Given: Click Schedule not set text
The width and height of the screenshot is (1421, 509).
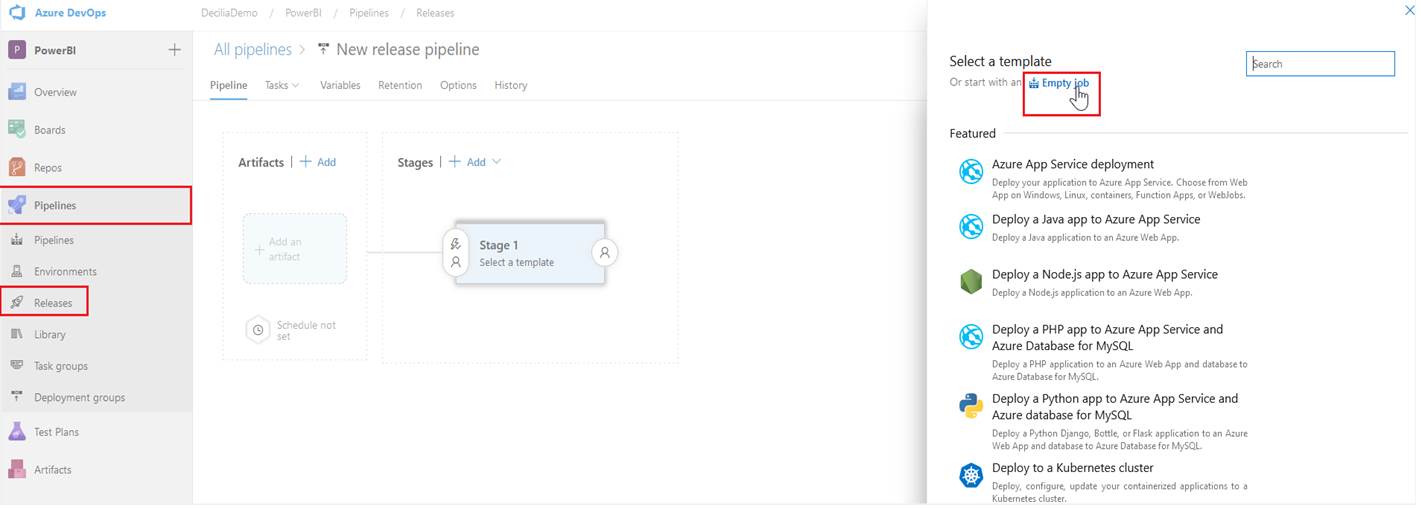Looking at the screenshot, I should point(306,330).
